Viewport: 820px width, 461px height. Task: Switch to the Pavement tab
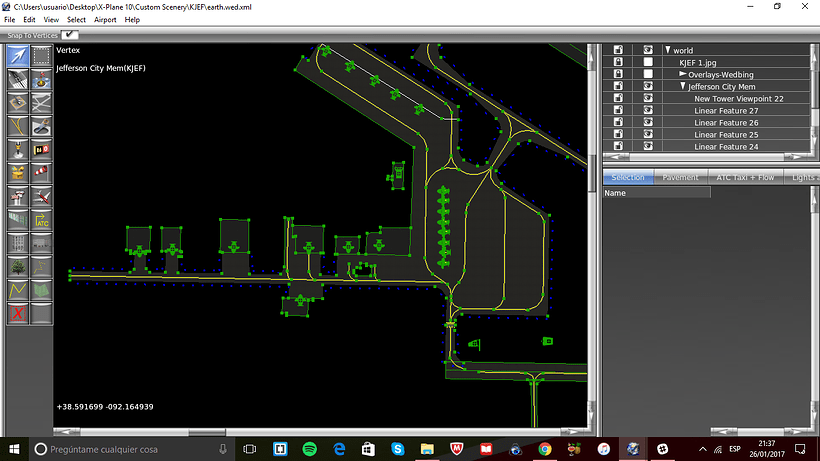680,178
